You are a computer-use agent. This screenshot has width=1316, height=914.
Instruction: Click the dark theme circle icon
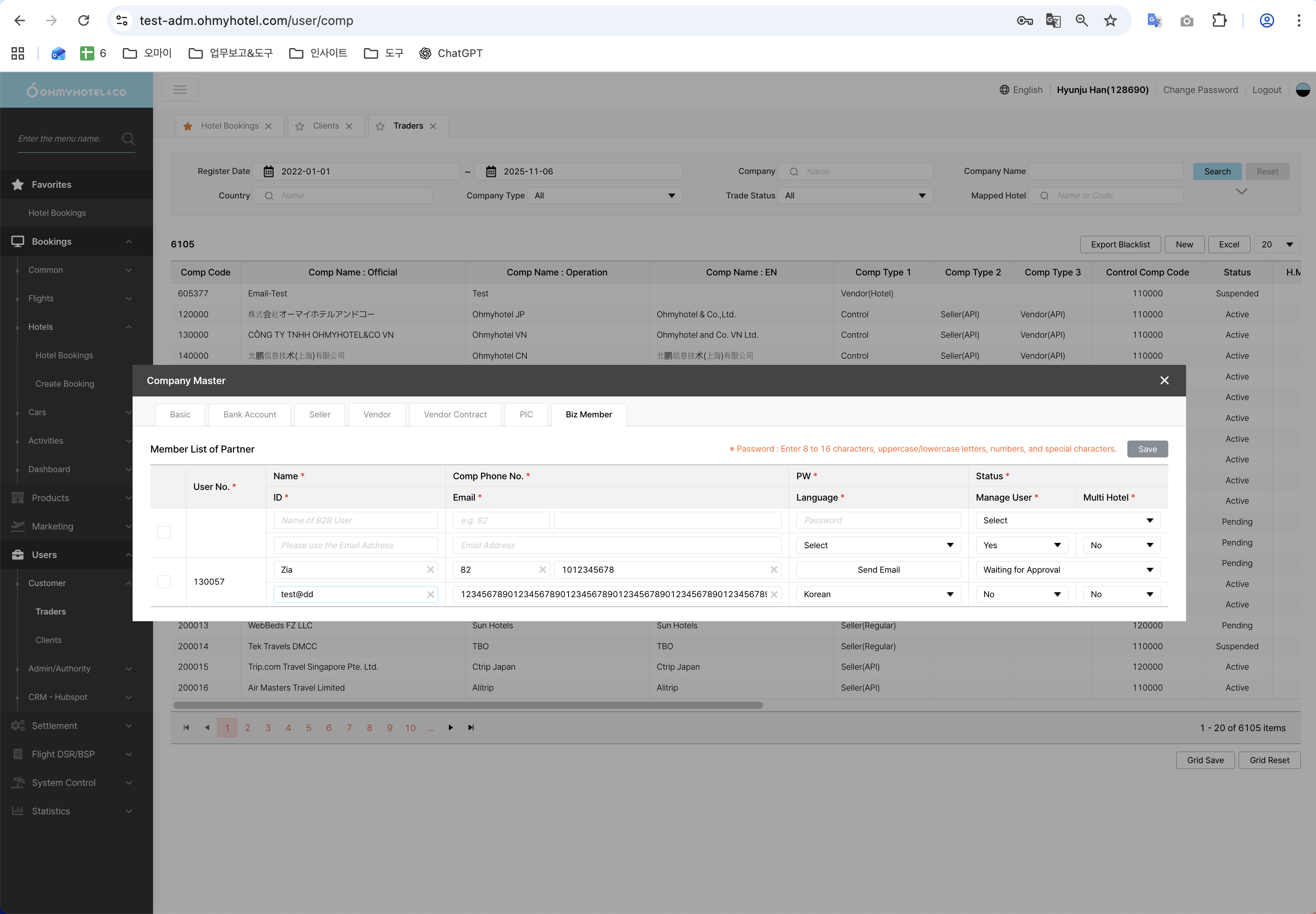pos(1302,90)
